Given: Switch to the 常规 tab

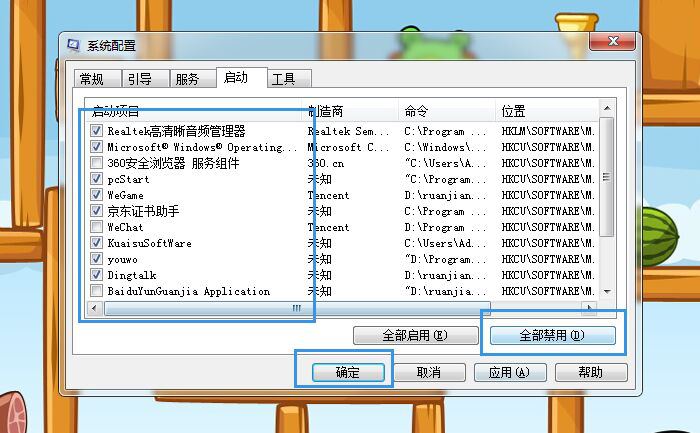Looking at the screenshot, I should (x=93, y=79).
